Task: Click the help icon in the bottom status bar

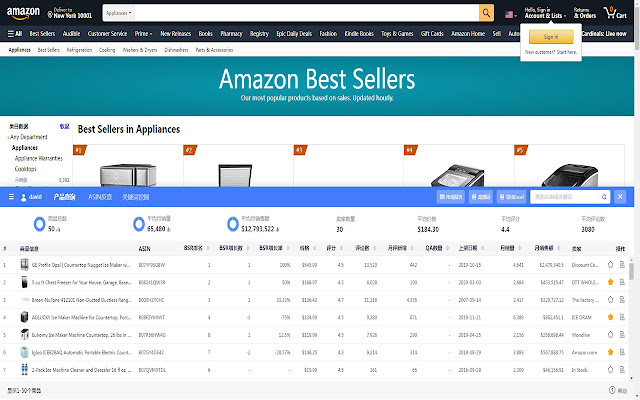Action: (x=612, y=390)
